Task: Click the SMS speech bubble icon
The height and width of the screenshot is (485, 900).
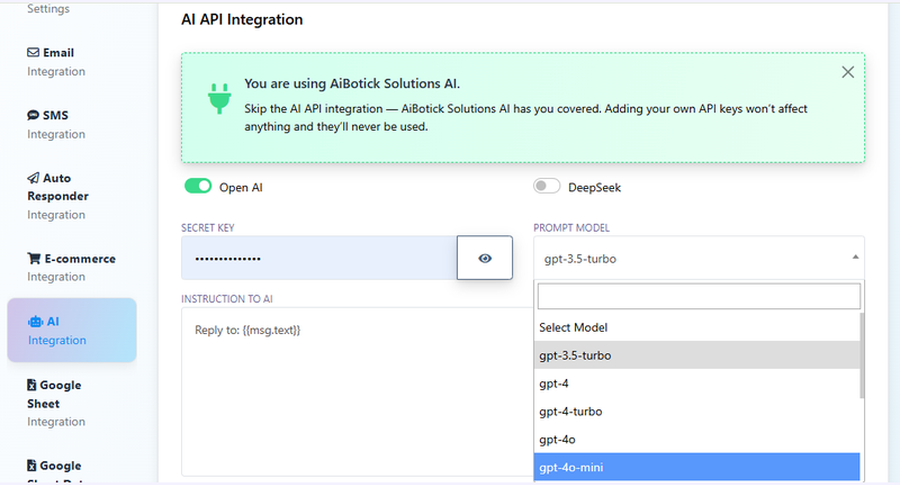Action: [33, 116]
